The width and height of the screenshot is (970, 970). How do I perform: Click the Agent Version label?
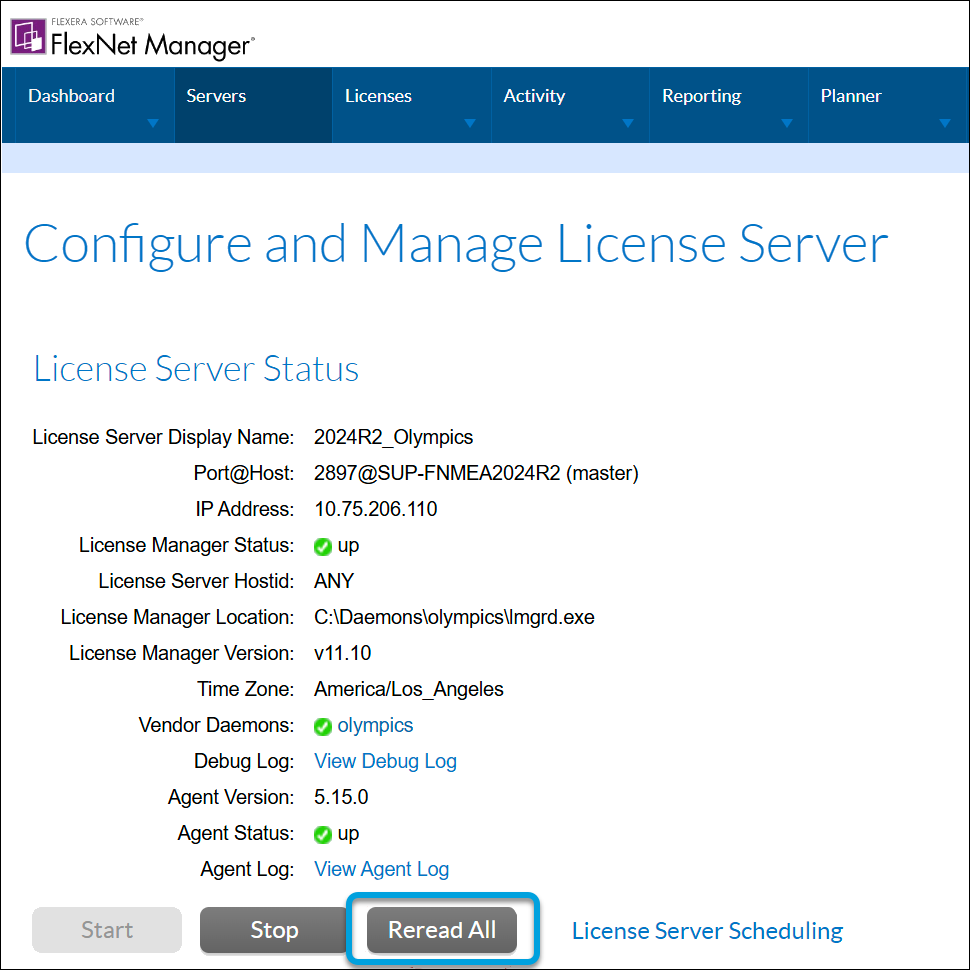click(x=231, y=797)
